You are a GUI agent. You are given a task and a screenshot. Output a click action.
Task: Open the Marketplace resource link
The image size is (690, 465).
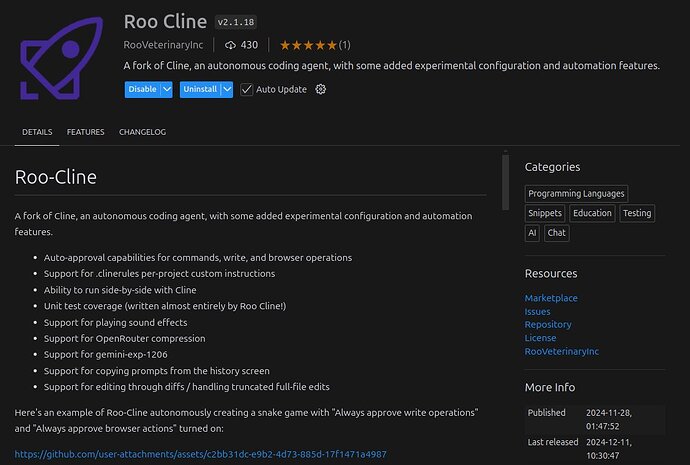point(551,298)
